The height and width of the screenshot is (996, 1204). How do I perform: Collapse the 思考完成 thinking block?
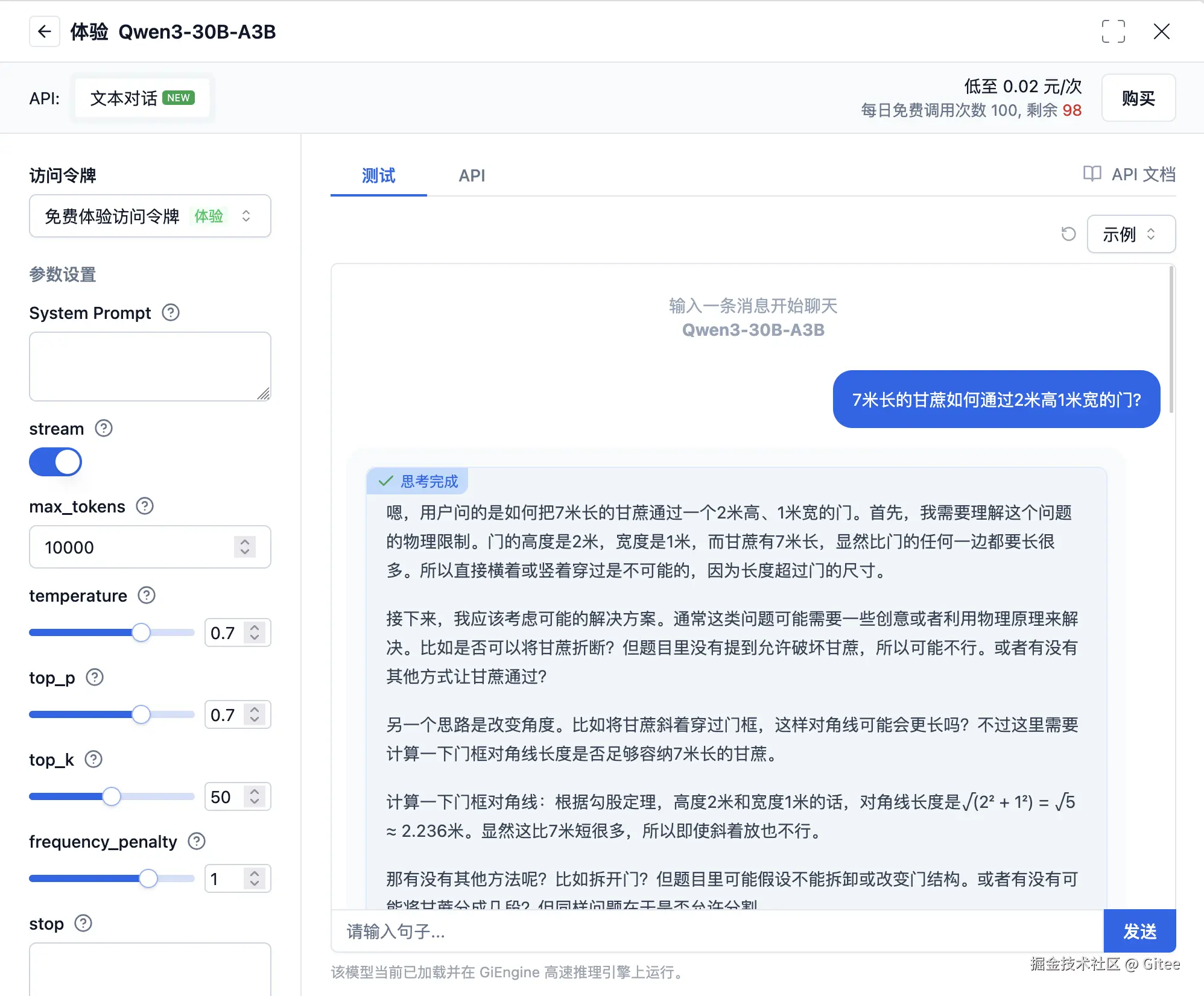(417, 481)
